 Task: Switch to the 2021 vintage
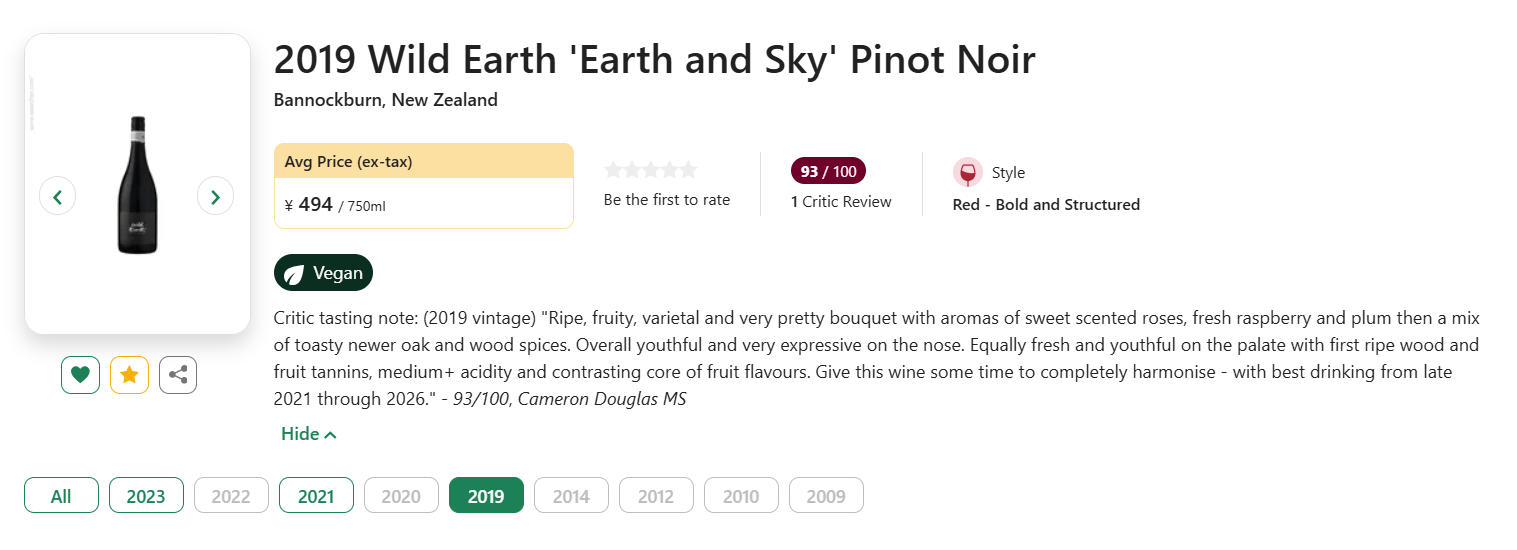tap(316, 496)
